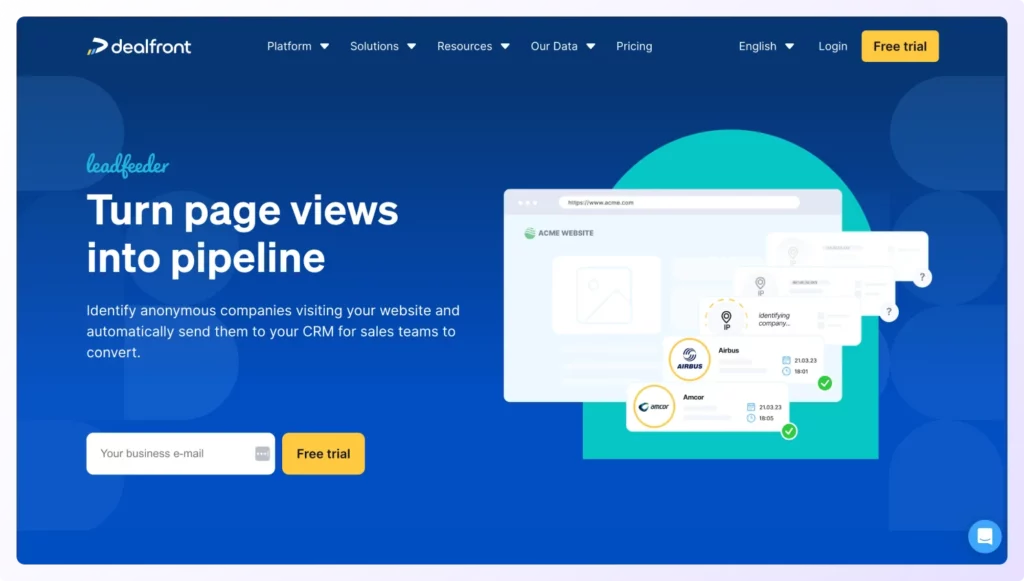
Task: Open the chat bubble widget
Action: [985, 536]
